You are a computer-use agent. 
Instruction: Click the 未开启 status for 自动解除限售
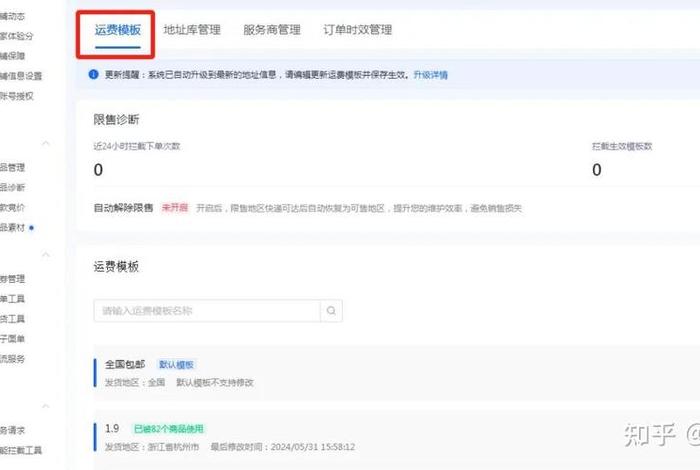174,208
